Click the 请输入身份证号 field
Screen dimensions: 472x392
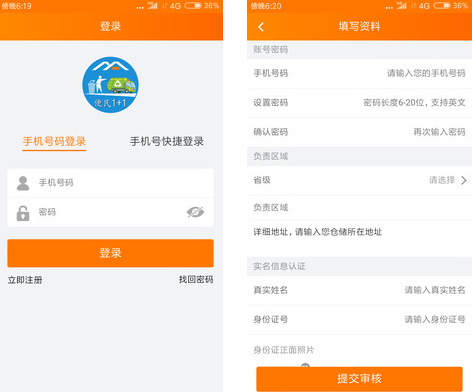pos(359,319)
